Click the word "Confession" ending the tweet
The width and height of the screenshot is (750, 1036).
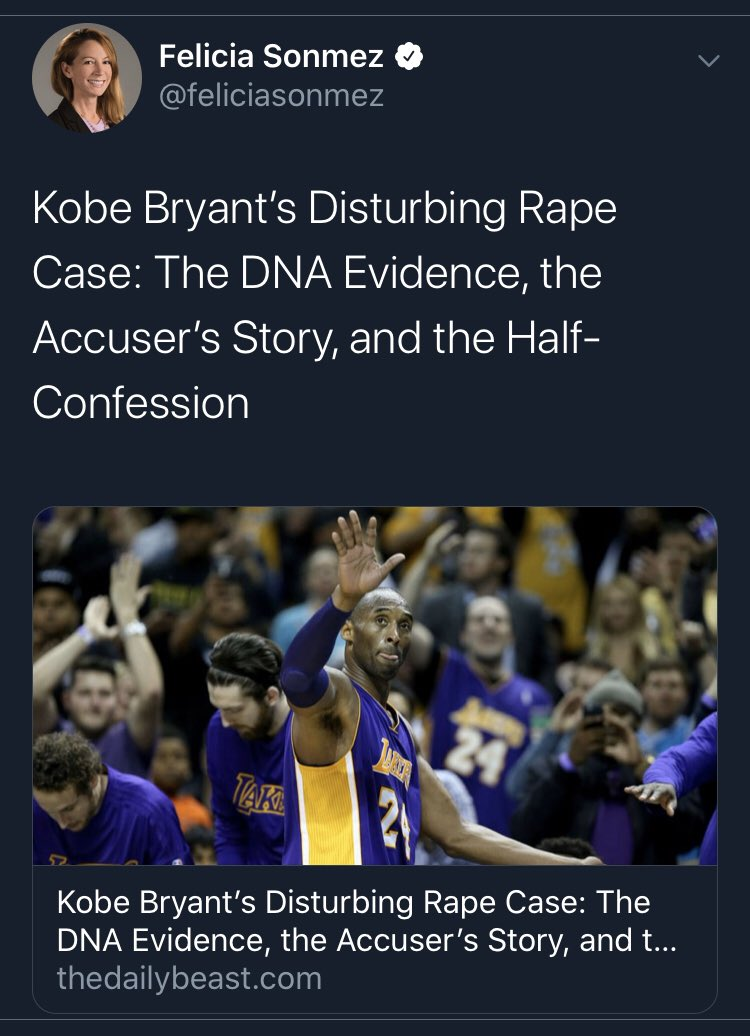141,403
